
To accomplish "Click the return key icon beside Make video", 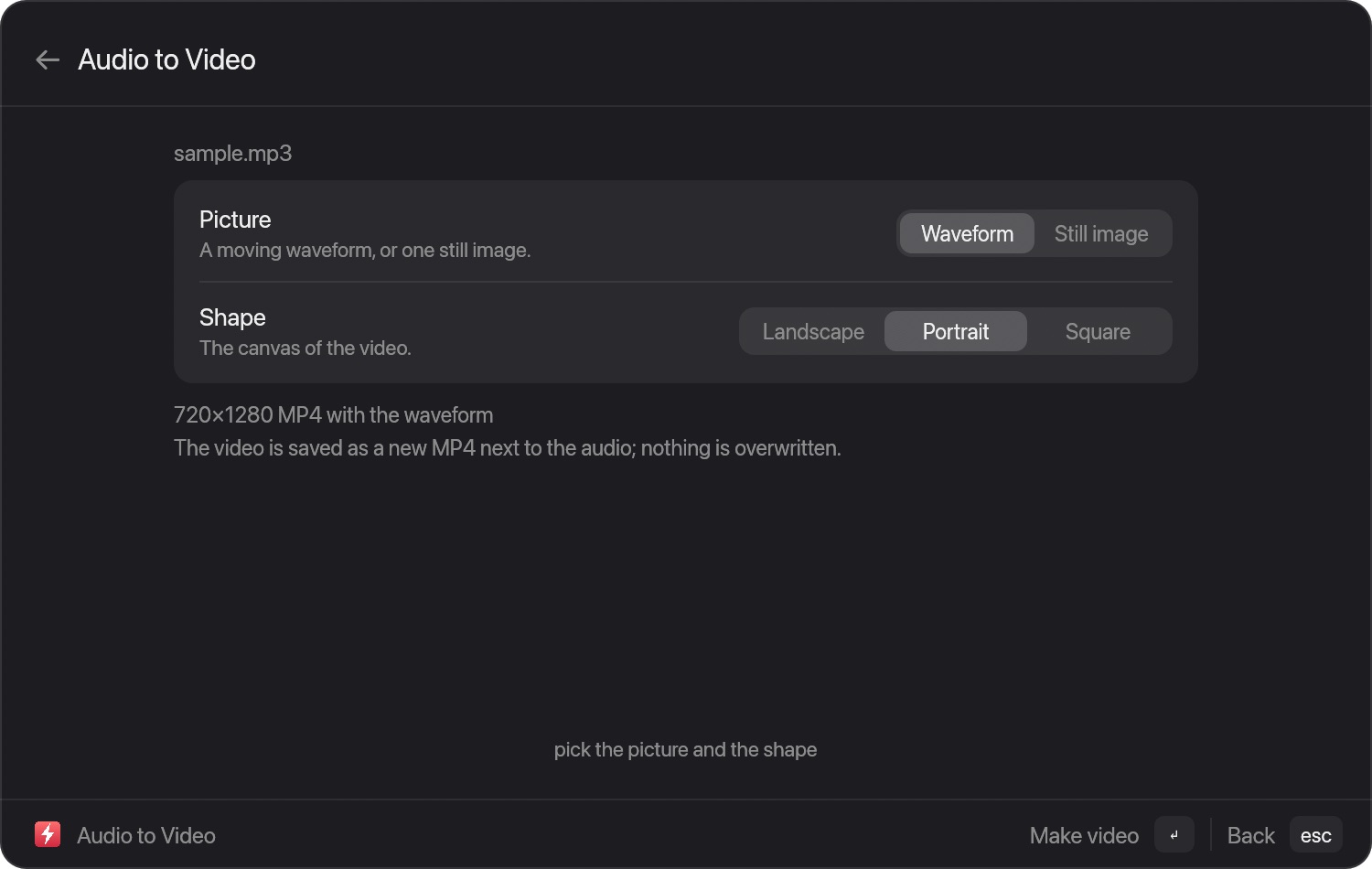I will (x=1174, y=834).
